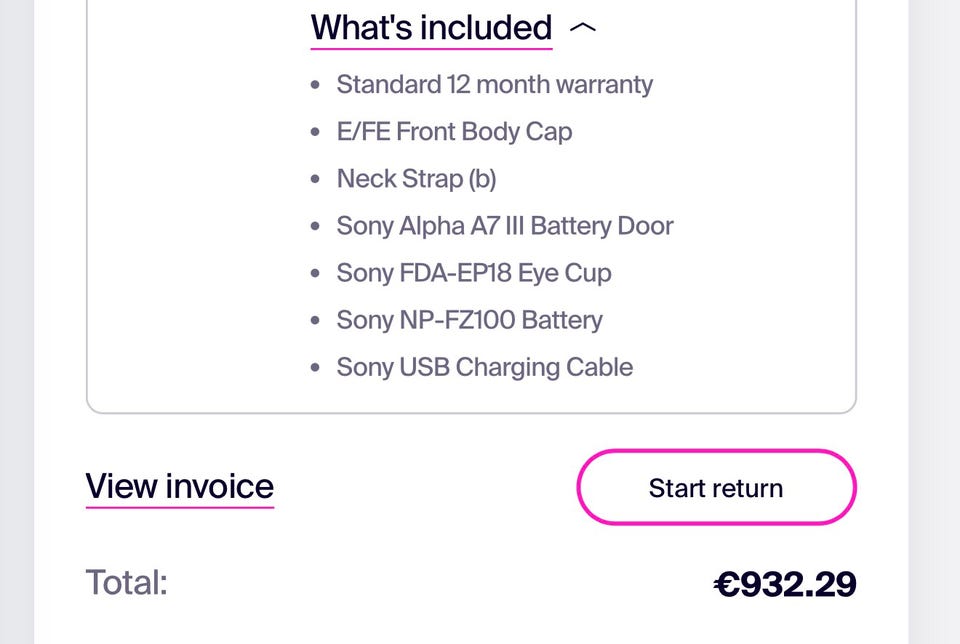Select the Standard 12 month warranty item
This screenshot has height=644, width=960.
coord(494,84)
